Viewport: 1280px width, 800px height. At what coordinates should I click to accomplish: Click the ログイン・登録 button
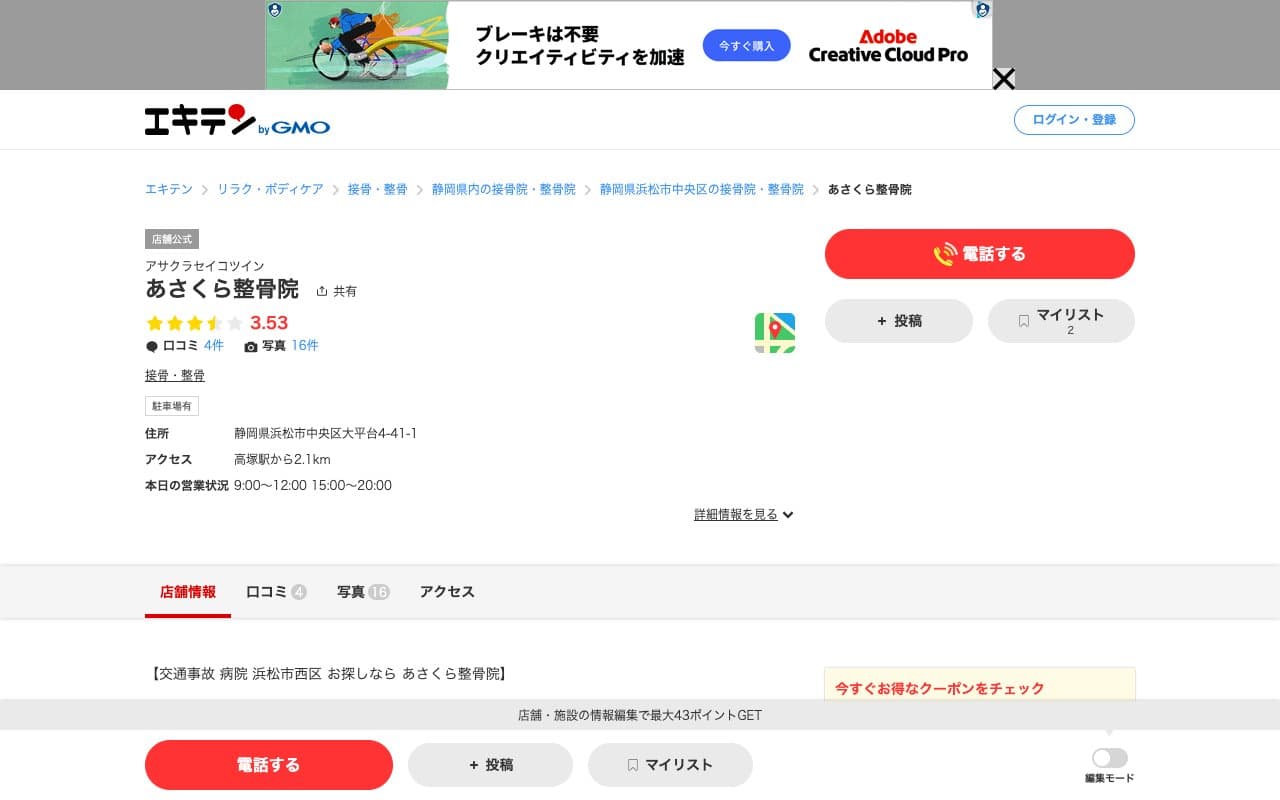[1074, 119]
